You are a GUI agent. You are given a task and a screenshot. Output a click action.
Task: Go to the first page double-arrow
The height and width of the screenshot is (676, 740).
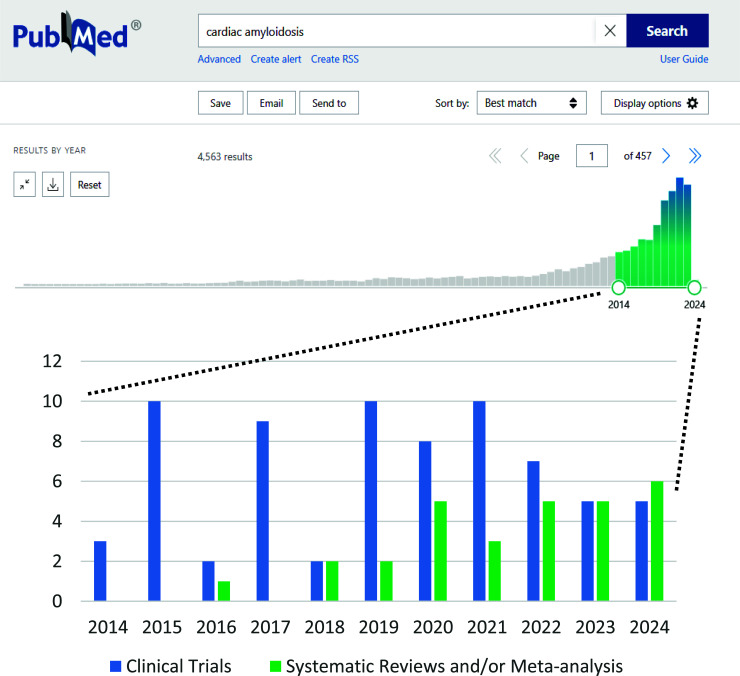(495, 156)
